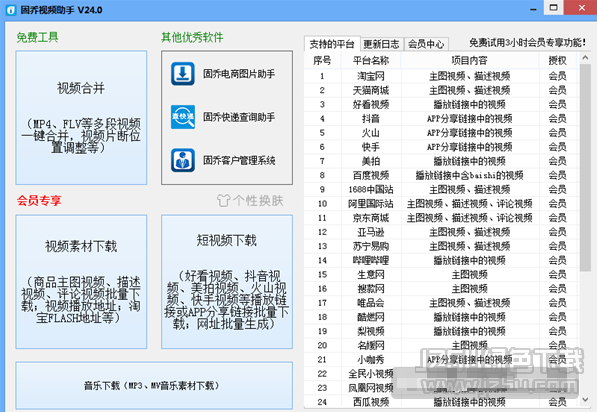Select the 西瓜视频 row
Screen dimensions: 597x412
pos(442,402)
